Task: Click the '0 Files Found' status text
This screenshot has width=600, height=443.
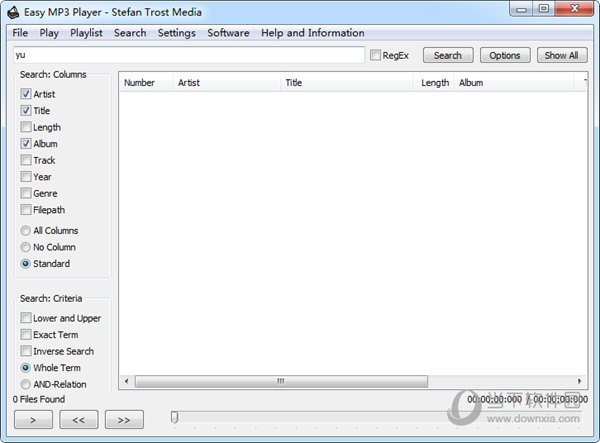Action: click(x=39, y=399)
